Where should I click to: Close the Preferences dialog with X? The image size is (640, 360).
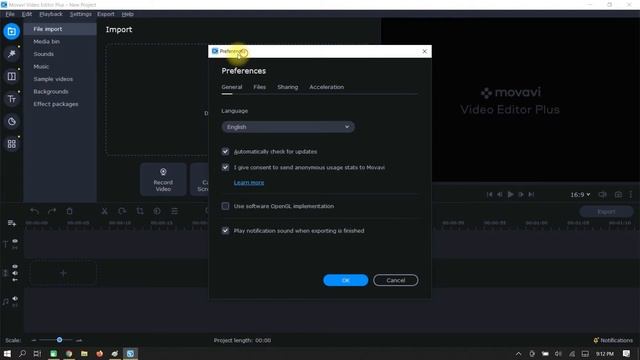click(x=424, y=51)
